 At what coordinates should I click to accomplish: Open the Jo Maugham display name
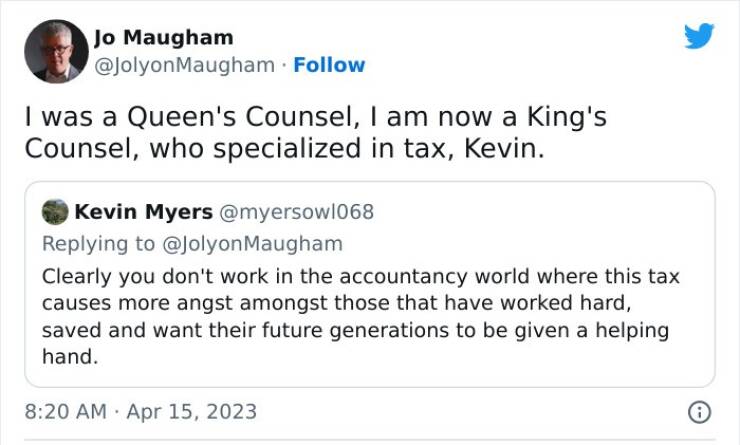click(x=164, y=38)
